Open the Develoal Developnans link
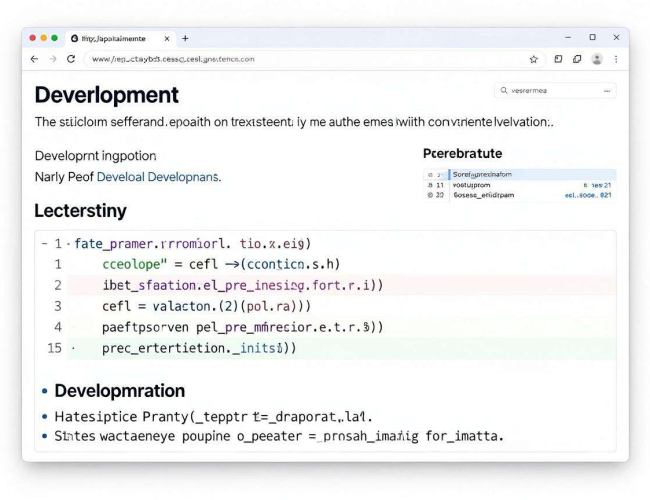The width and height of the screenshot is (650, 500). coord(159,177)
